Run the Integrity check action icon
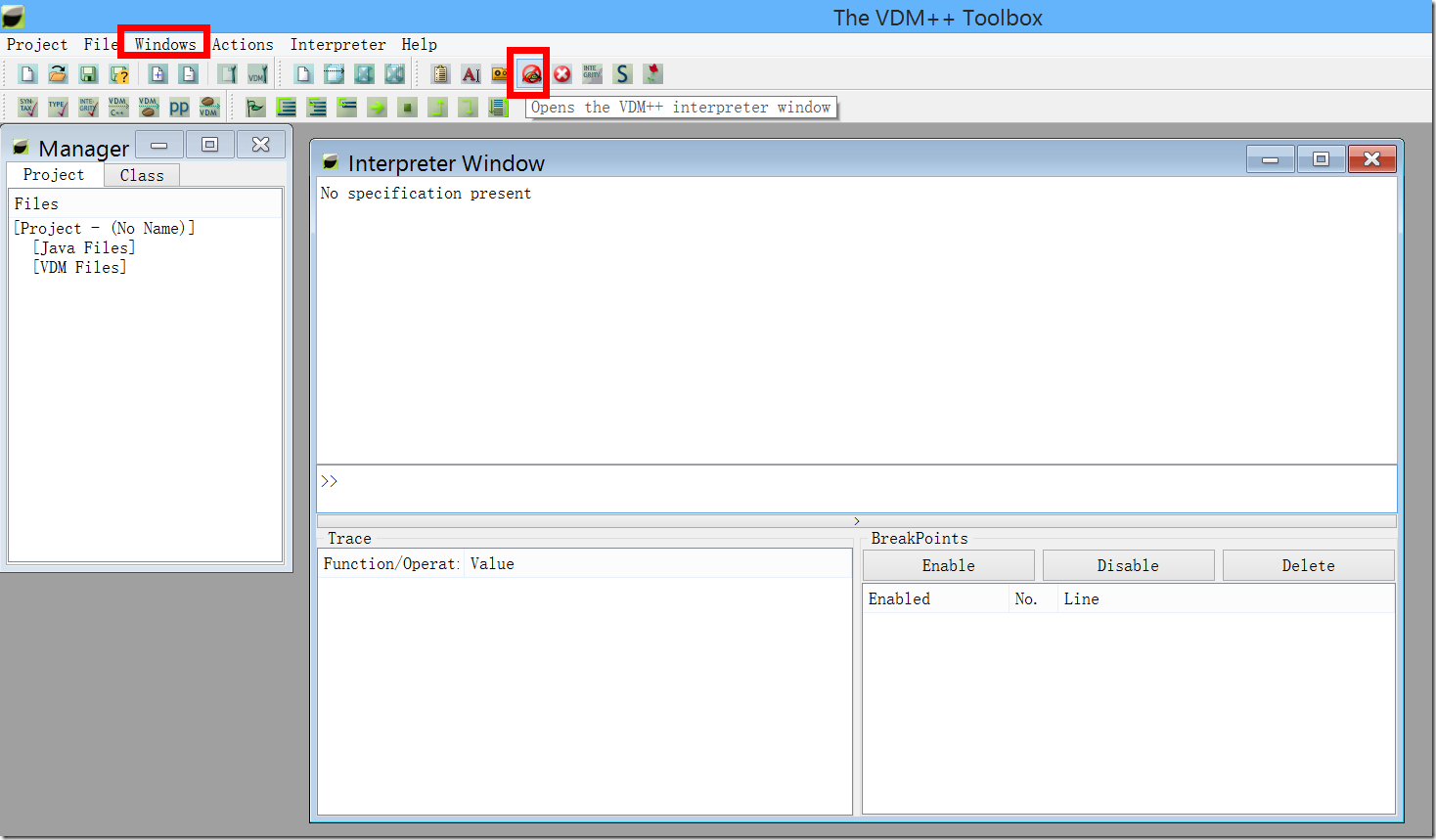 coord(88,107)
